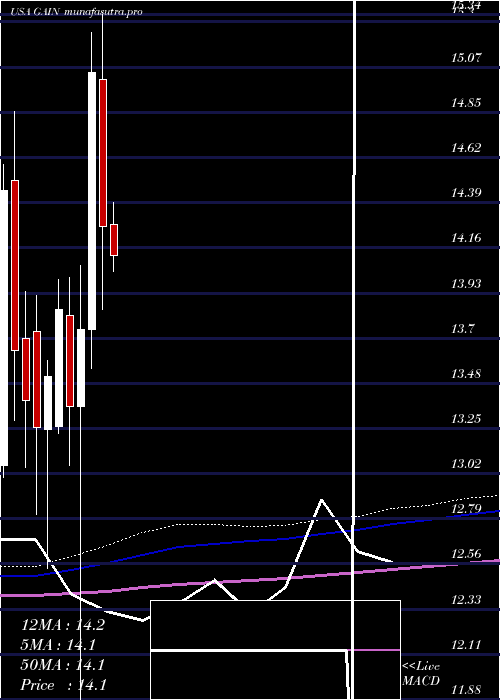Click the 12MA : 14.2 readout
Viewport: 500px width, 700px height.
pyautogui.click(x=63, y=625)
